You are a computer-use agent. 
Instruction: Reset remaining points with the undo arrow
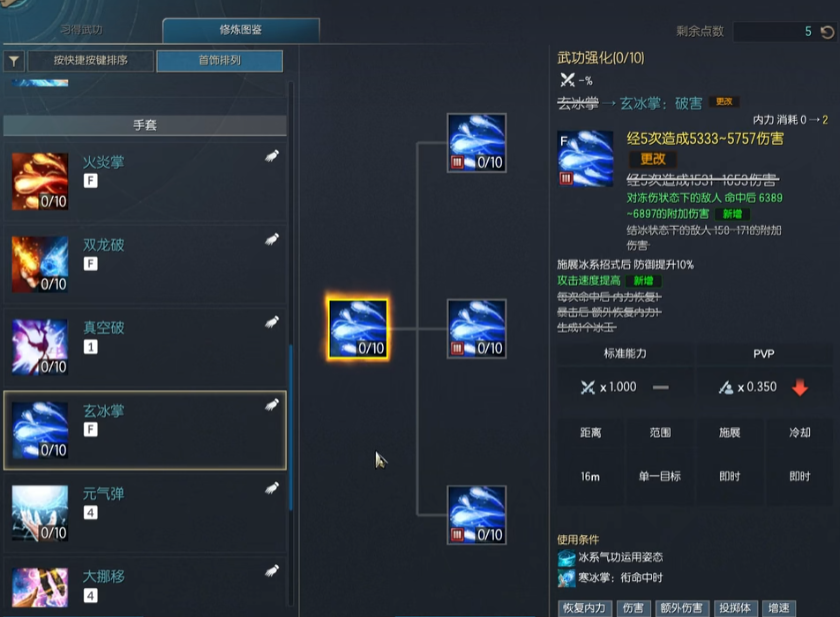coord(827,32)
